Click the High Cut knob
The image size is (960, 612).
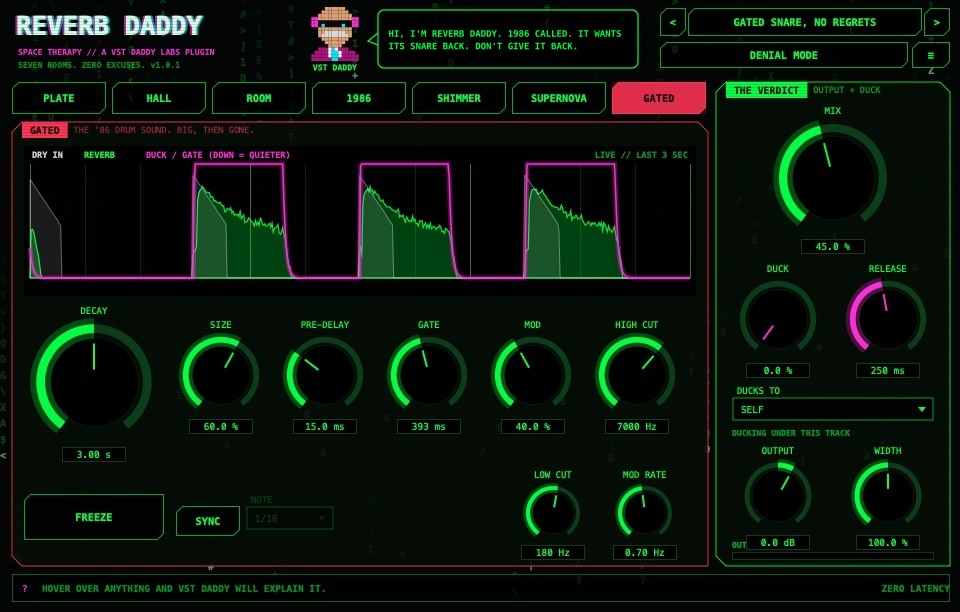coord(636,373)
